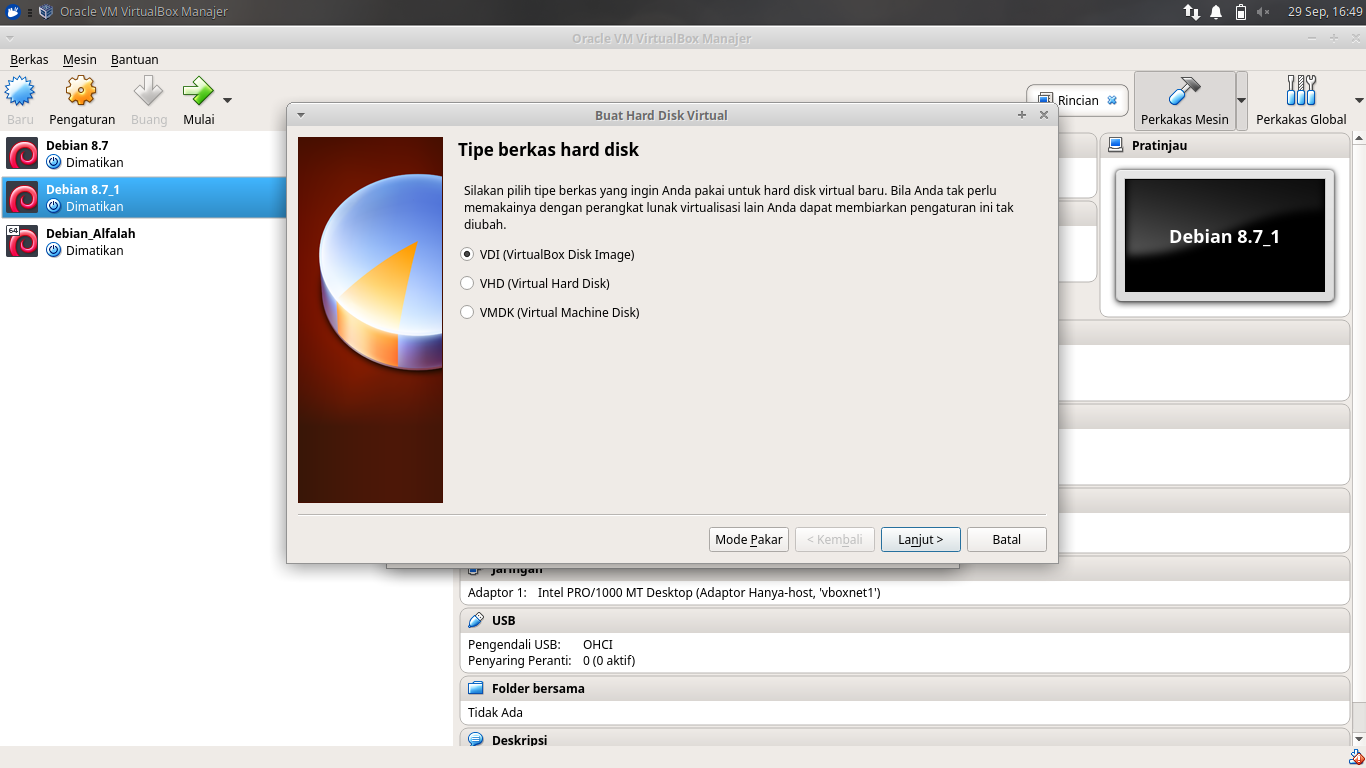Viewport: 1366px width, 768px height.
Task: Click the update warning icon in status corner
Action: coord(1356,757)
